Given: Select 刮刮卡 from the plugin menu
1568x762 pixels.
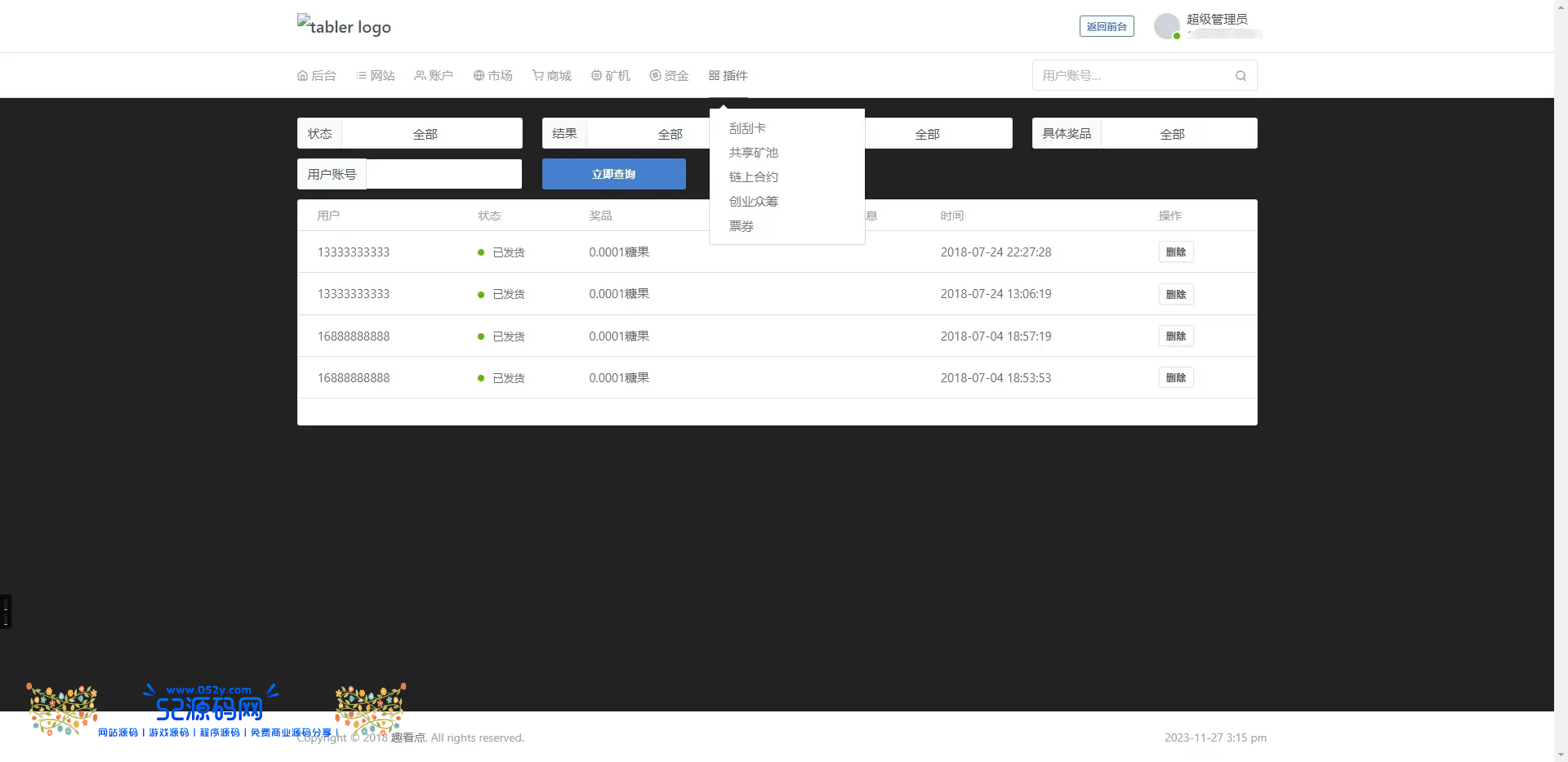Looking at the screenshot, I should pyautogui.click(x=747, y=128).
